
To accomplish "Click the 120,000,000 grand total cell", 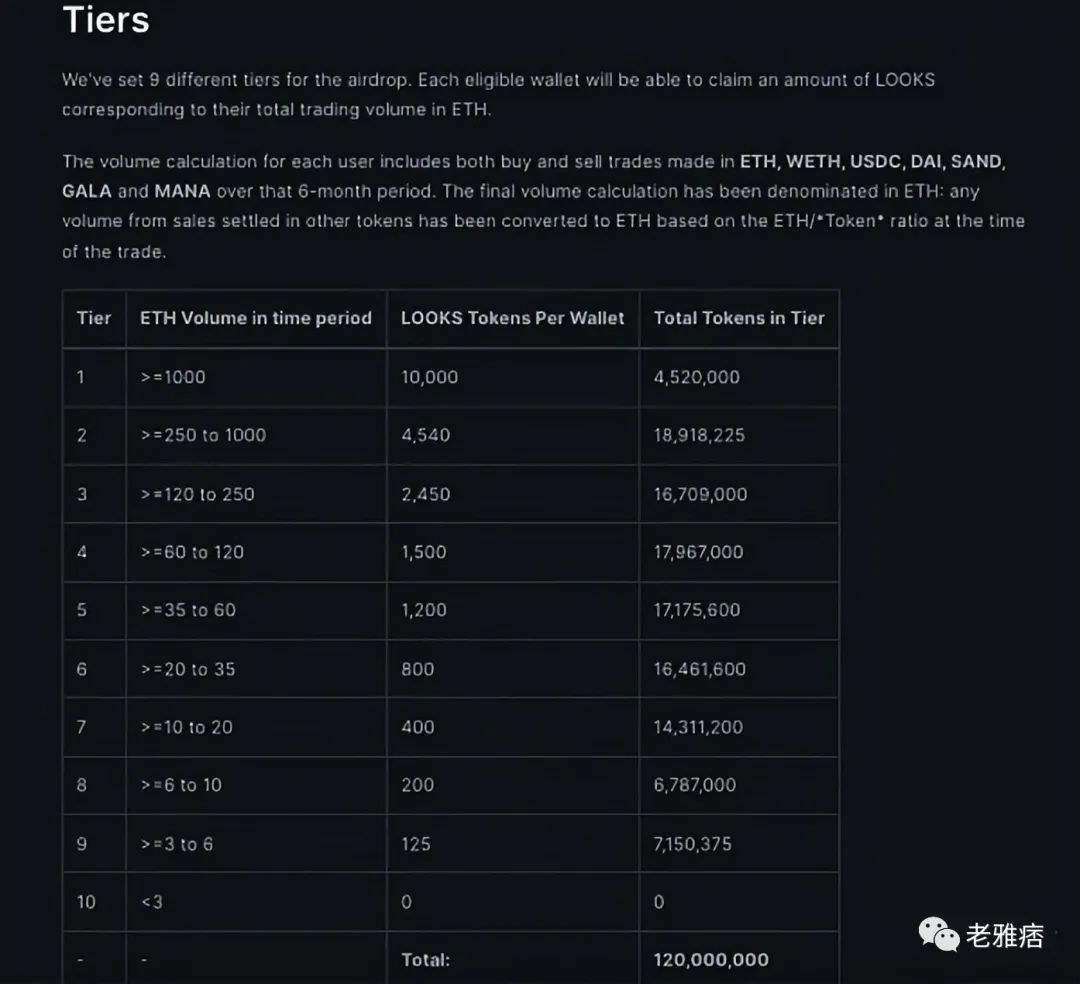I will click(739, 959).
